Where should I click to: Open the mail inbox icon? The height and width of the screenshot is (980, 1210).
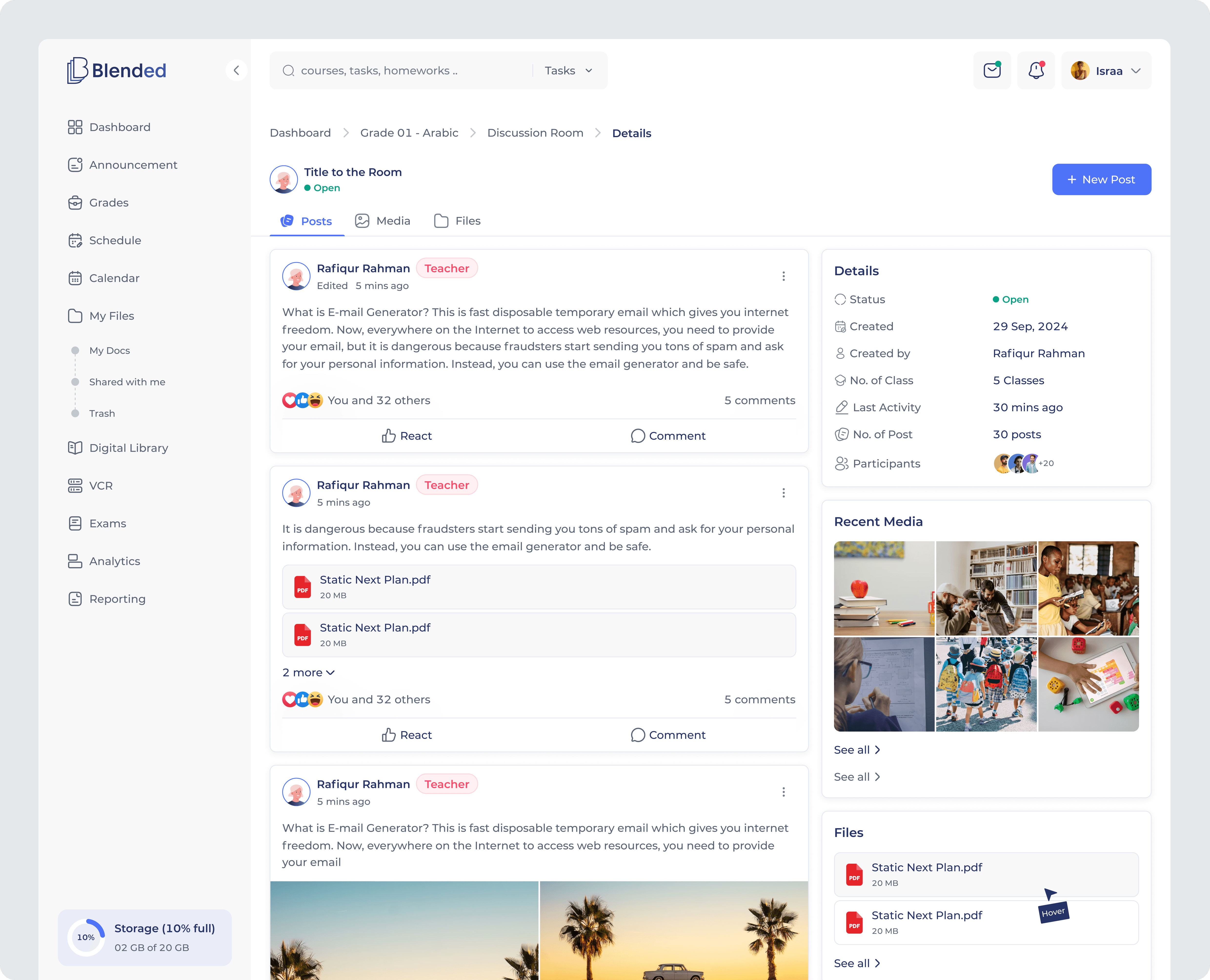pos(992,71)
